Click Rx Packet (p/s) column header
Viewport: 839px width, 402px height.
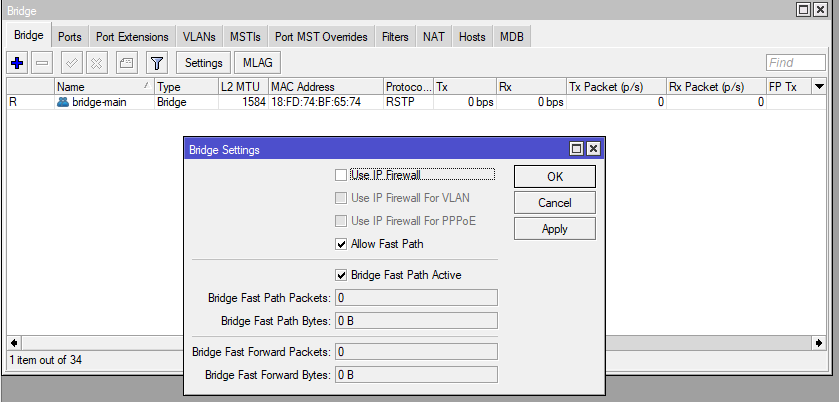click(716, 87)
